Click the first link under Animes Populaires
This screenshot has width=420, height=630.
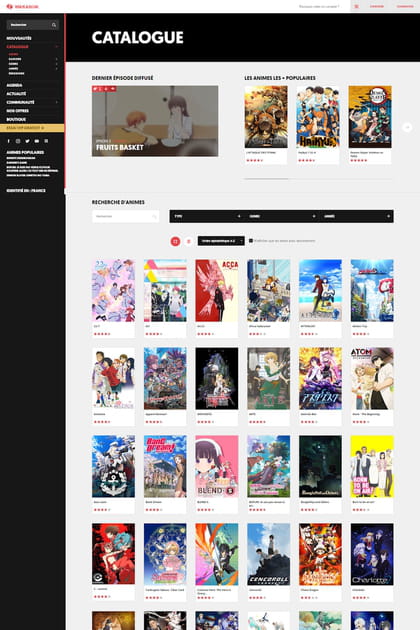click(20, 158)
